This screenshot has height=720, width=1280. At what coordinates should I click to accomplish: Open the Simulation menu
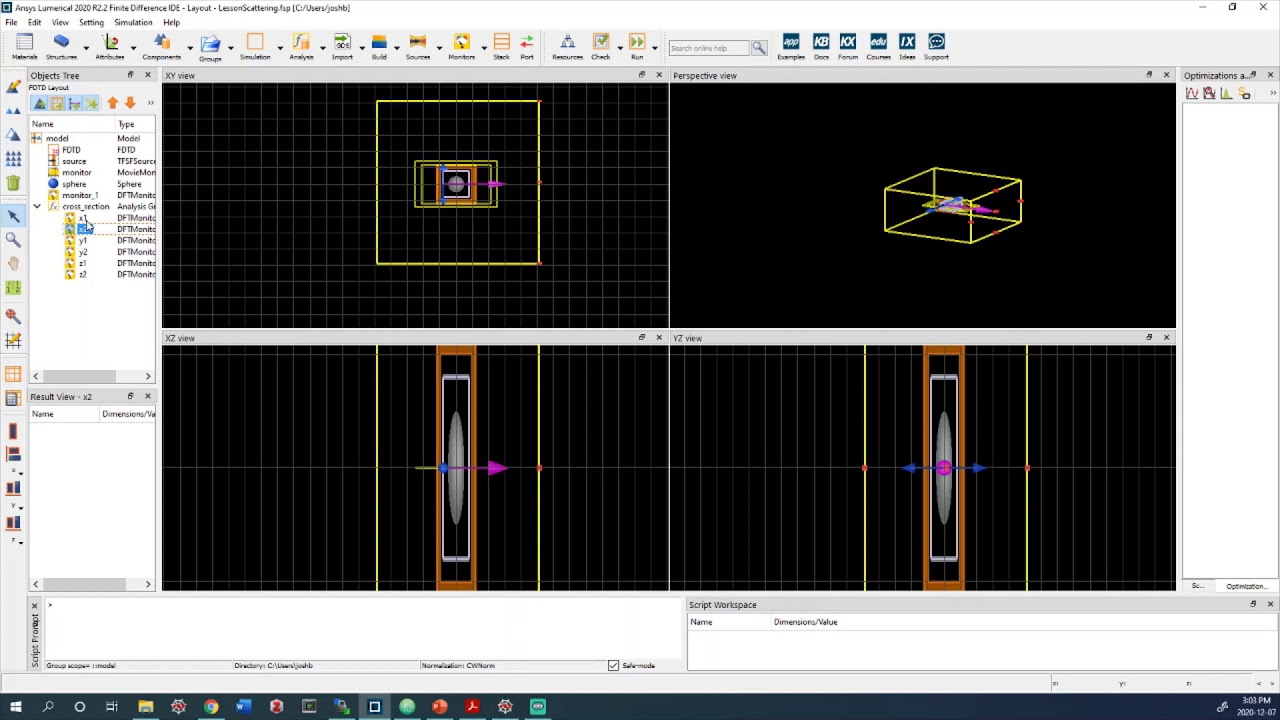133,22
